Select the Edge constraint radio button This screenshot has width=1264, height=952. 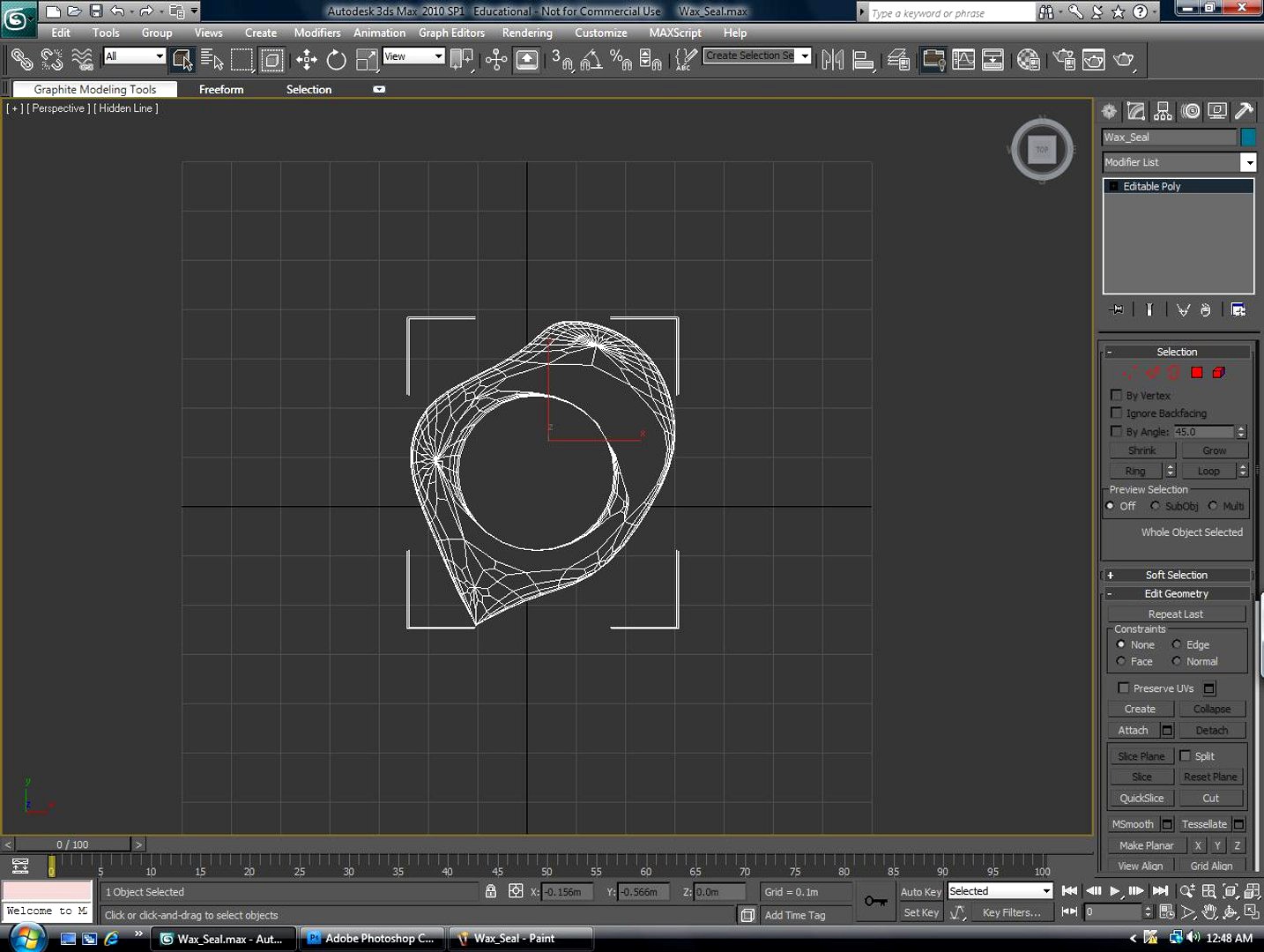[x=1176, y=644]
